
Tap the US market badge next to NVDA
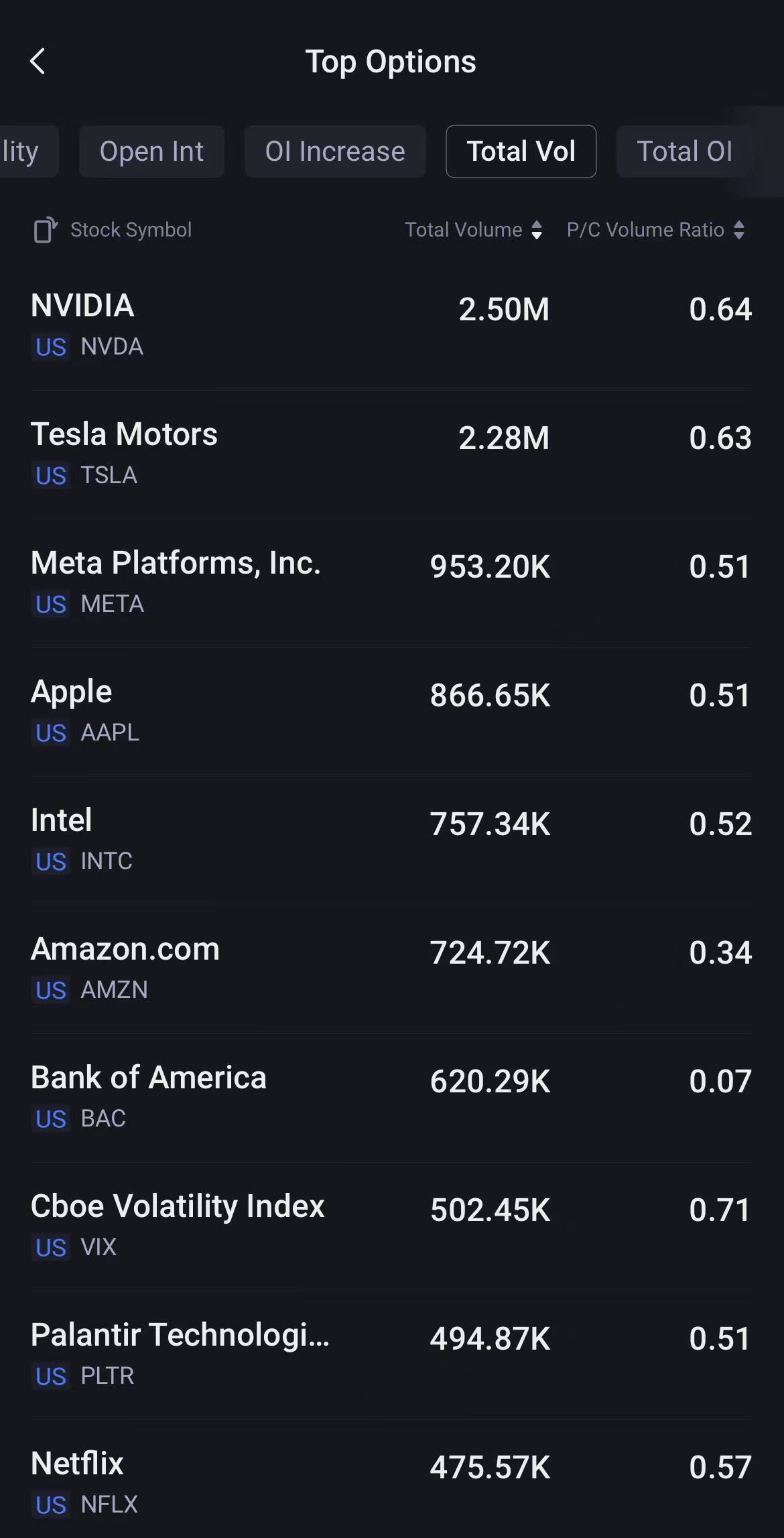click(51, 347)
